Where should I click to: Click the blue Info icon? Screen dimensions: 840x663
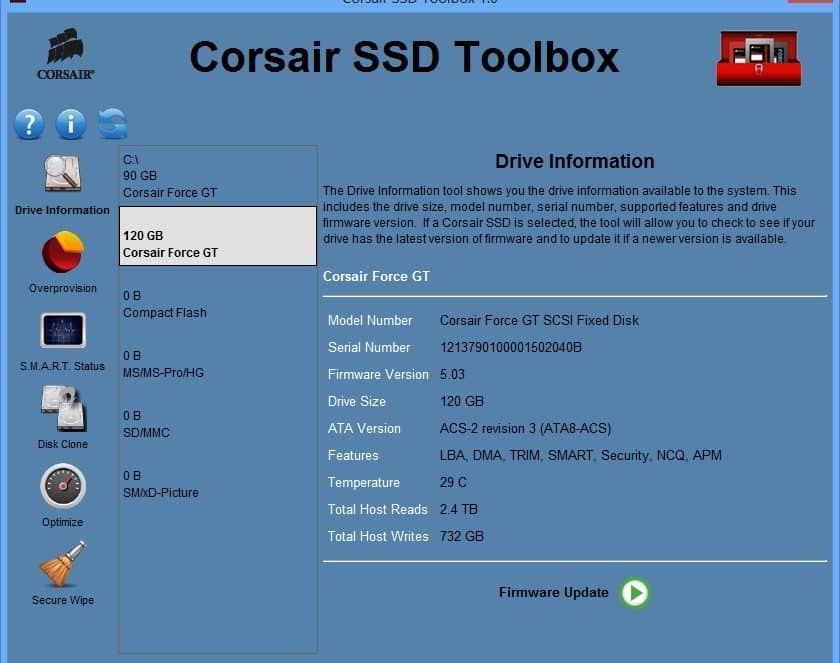tap(71, 124)
